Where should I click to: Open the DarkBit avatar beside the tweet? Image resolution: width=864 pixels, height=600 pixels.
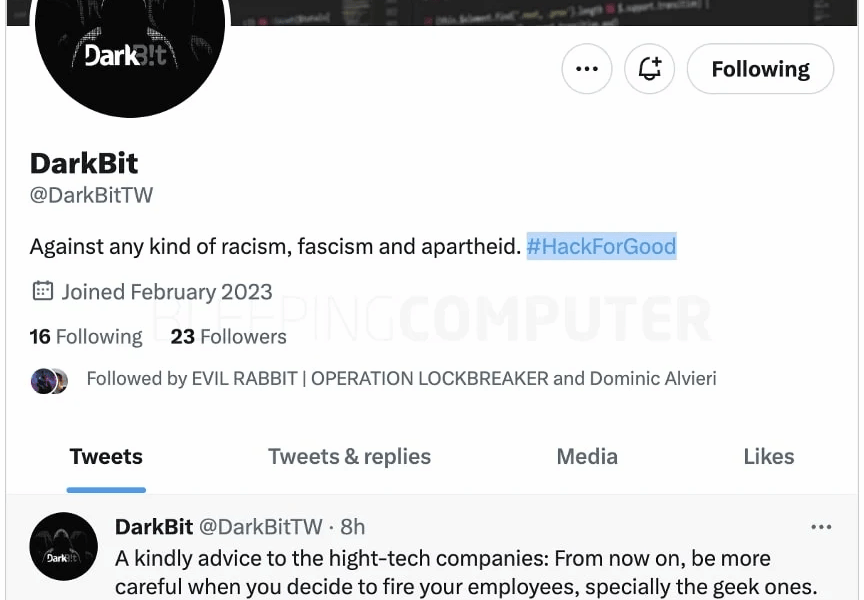coord(63,547)
